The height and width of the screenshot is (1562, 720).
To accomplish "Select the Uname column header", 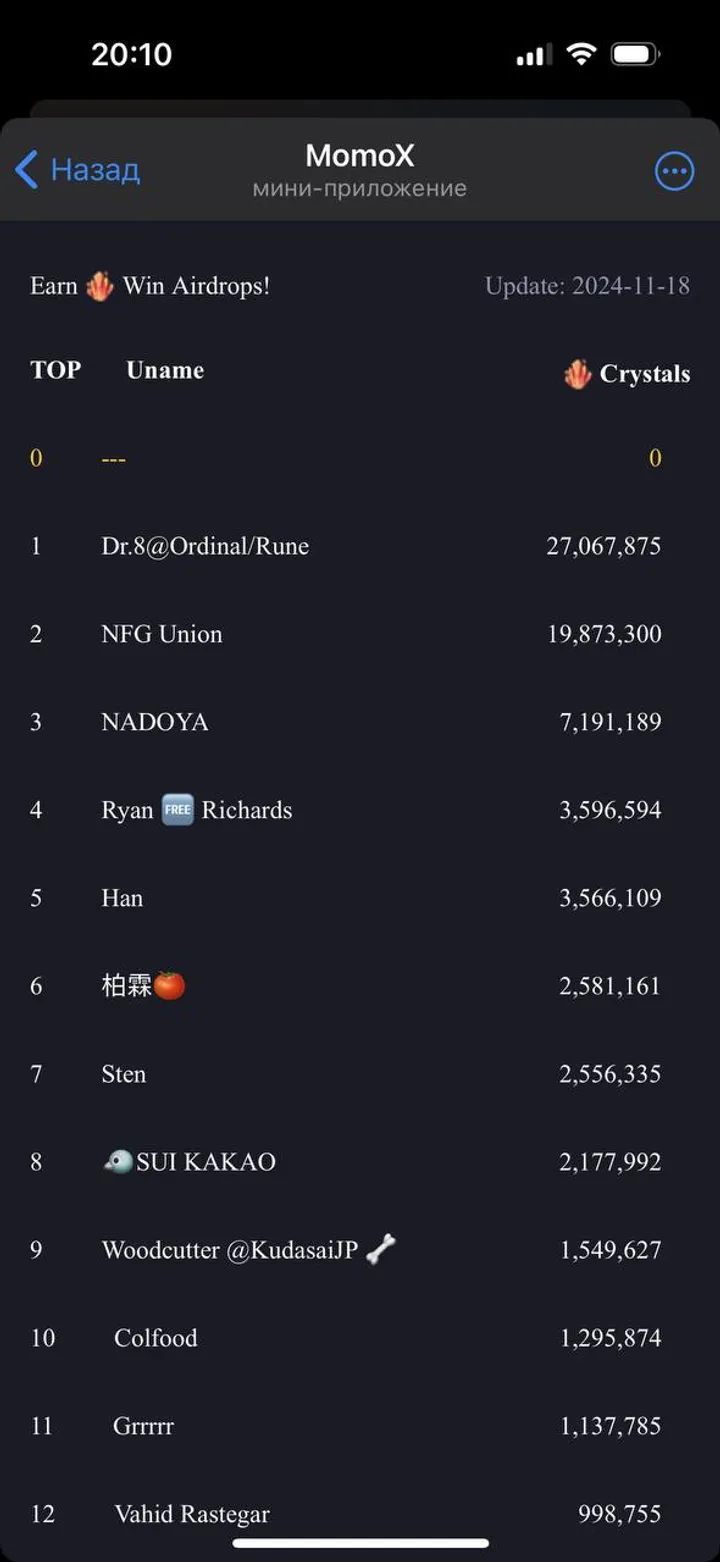I will pos(165,370).
